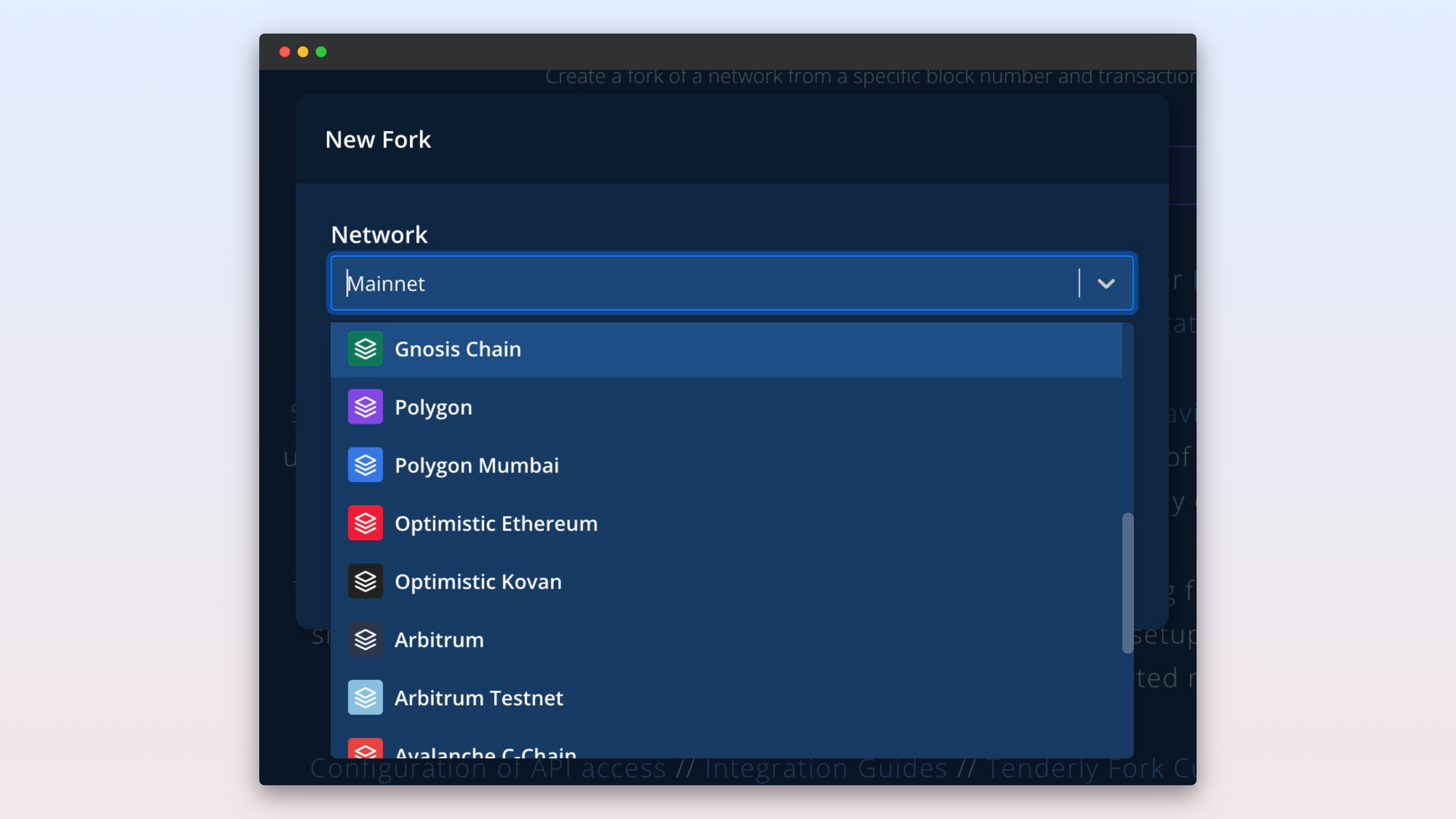Image resolution: width=1456 pixels, height=819 pixels.
Task: Click the light blue Arbitrum Testnet icon
Action: pos(365,697)
